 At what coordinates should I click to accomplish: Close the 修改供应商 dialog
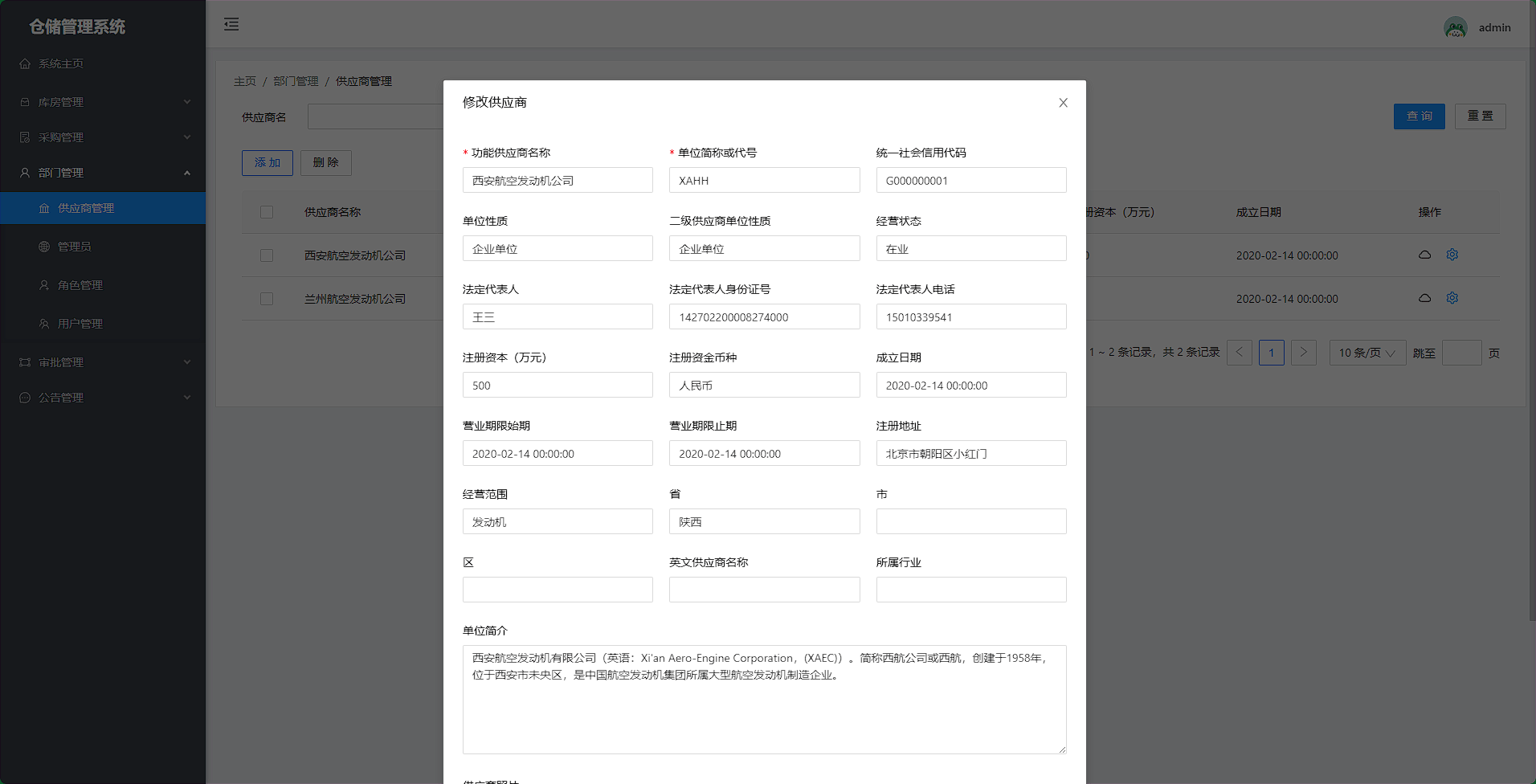click(x=1063, y=103)
